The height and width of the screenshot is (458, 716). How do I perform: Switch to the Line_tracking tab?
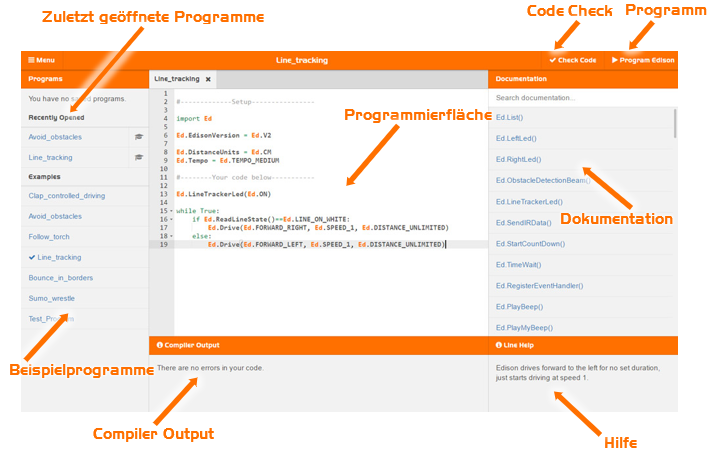(x=177, y=78)
